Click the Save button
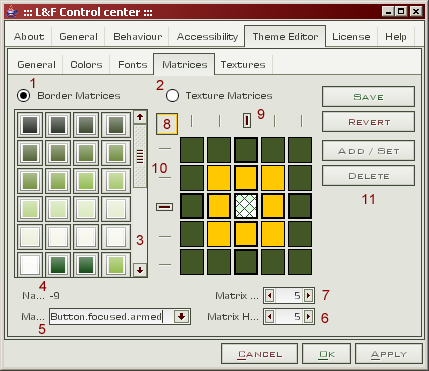This screenshot has height=371, width=429. pyautogui.click(x=368, y=97)
